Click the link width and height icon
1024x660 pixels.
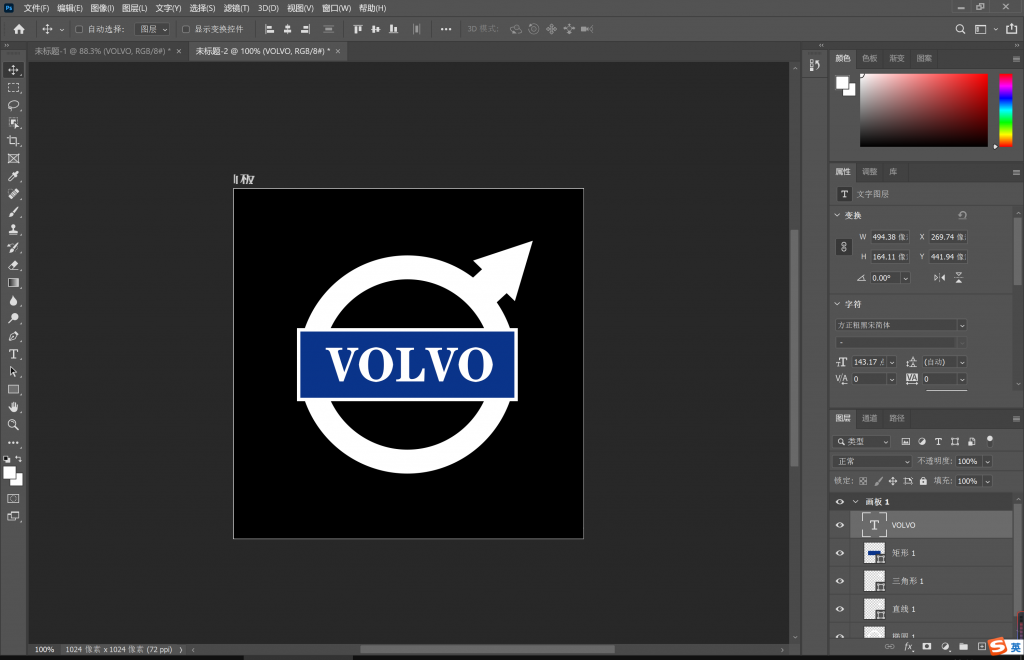843,246
